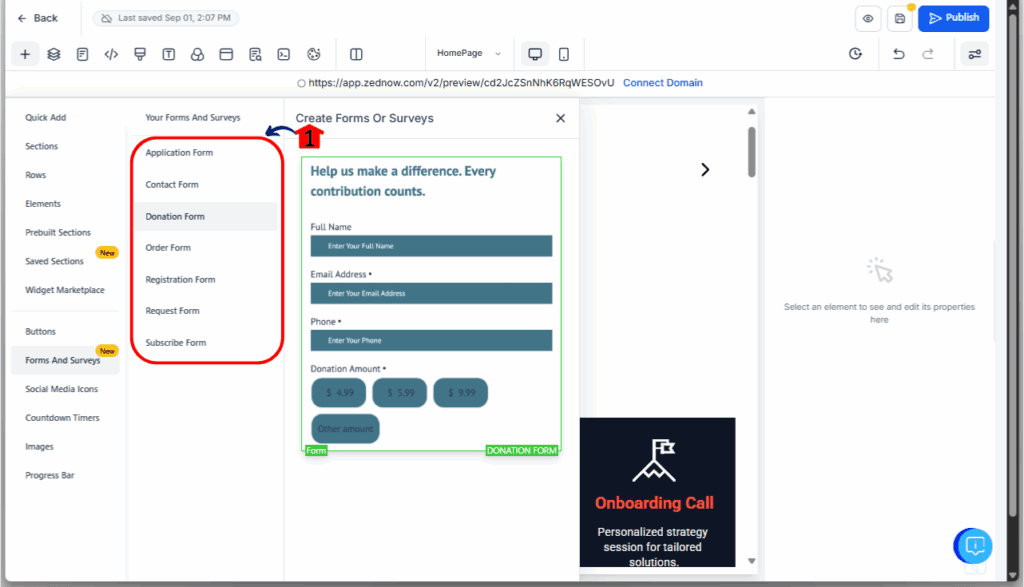1024x587 pixels.
Task: Click the Connect Domain link
Action: click(x=662, y=83)
